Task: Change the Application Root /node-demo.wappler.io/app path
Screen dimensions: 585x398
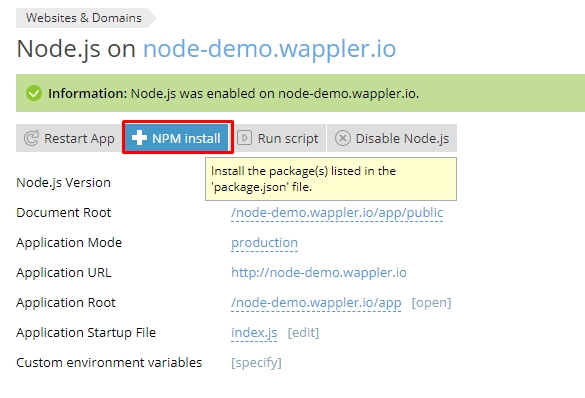Action: coord(316,303)
